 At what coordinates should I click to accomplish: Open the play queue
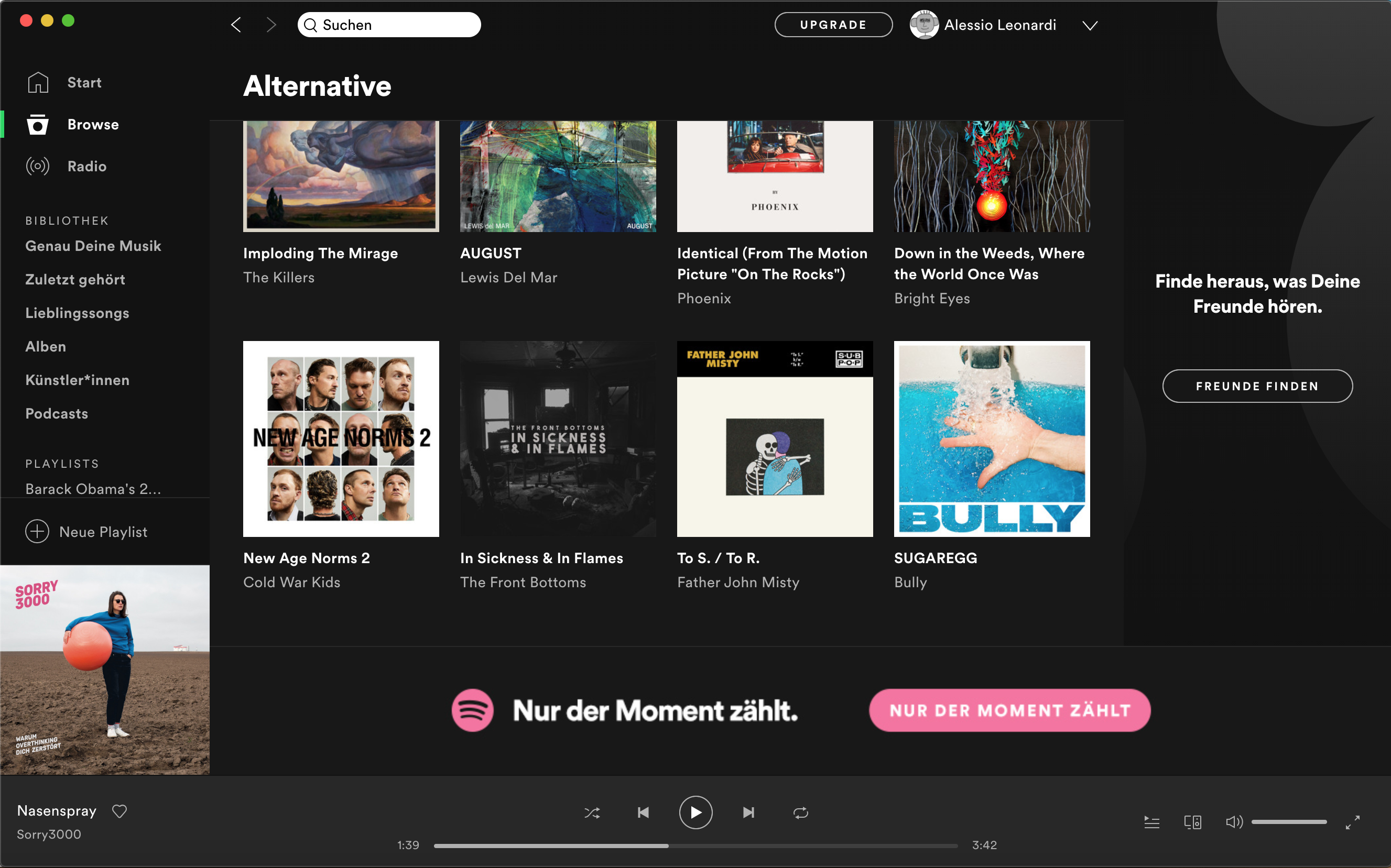point(1151,822)
